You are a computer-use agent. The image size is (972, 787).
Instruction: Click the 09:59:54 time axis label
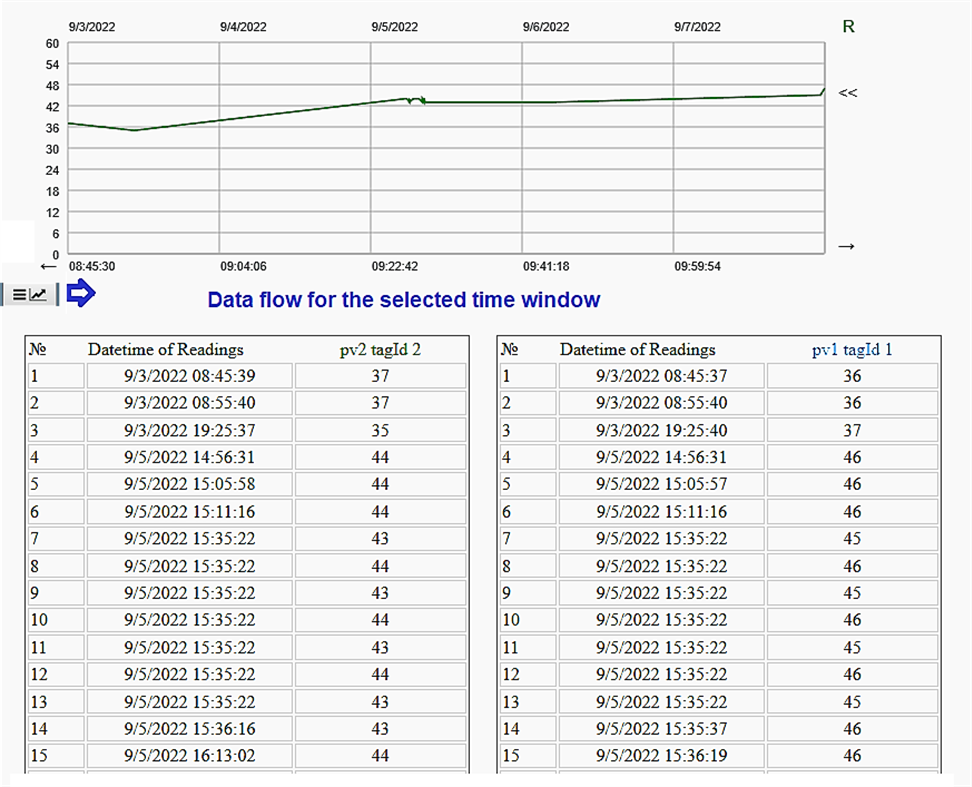pyautogui.click(x=697, y=266)
